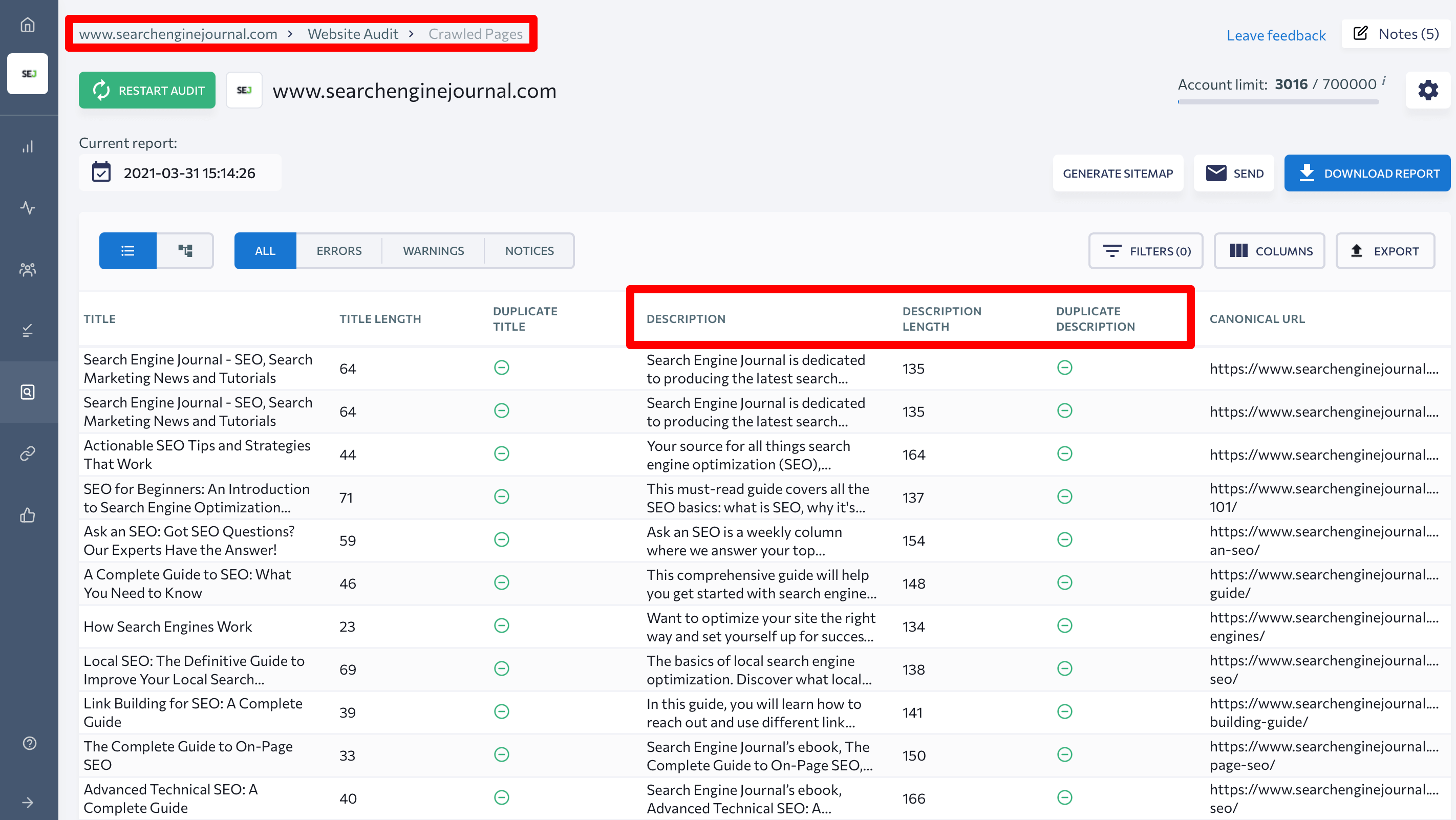Click duplicate description icon for On-Page SEO row
1456x820 pixels.
pos(1064,754)
